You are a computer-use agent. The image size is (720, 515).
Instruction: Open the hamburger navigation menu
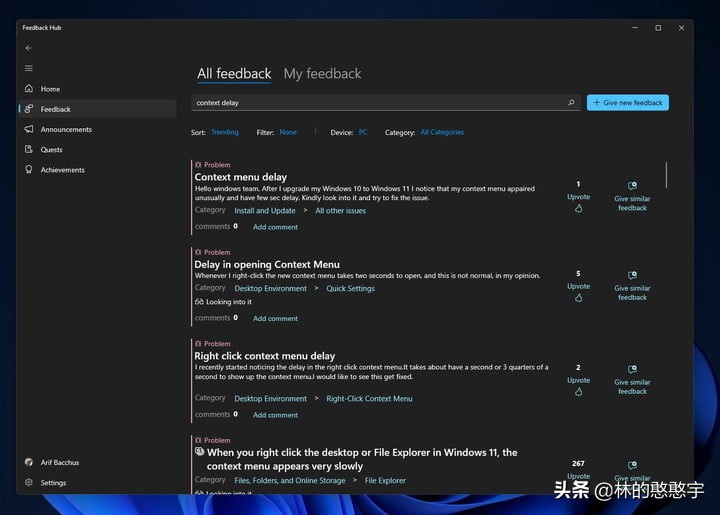(28, 68)
